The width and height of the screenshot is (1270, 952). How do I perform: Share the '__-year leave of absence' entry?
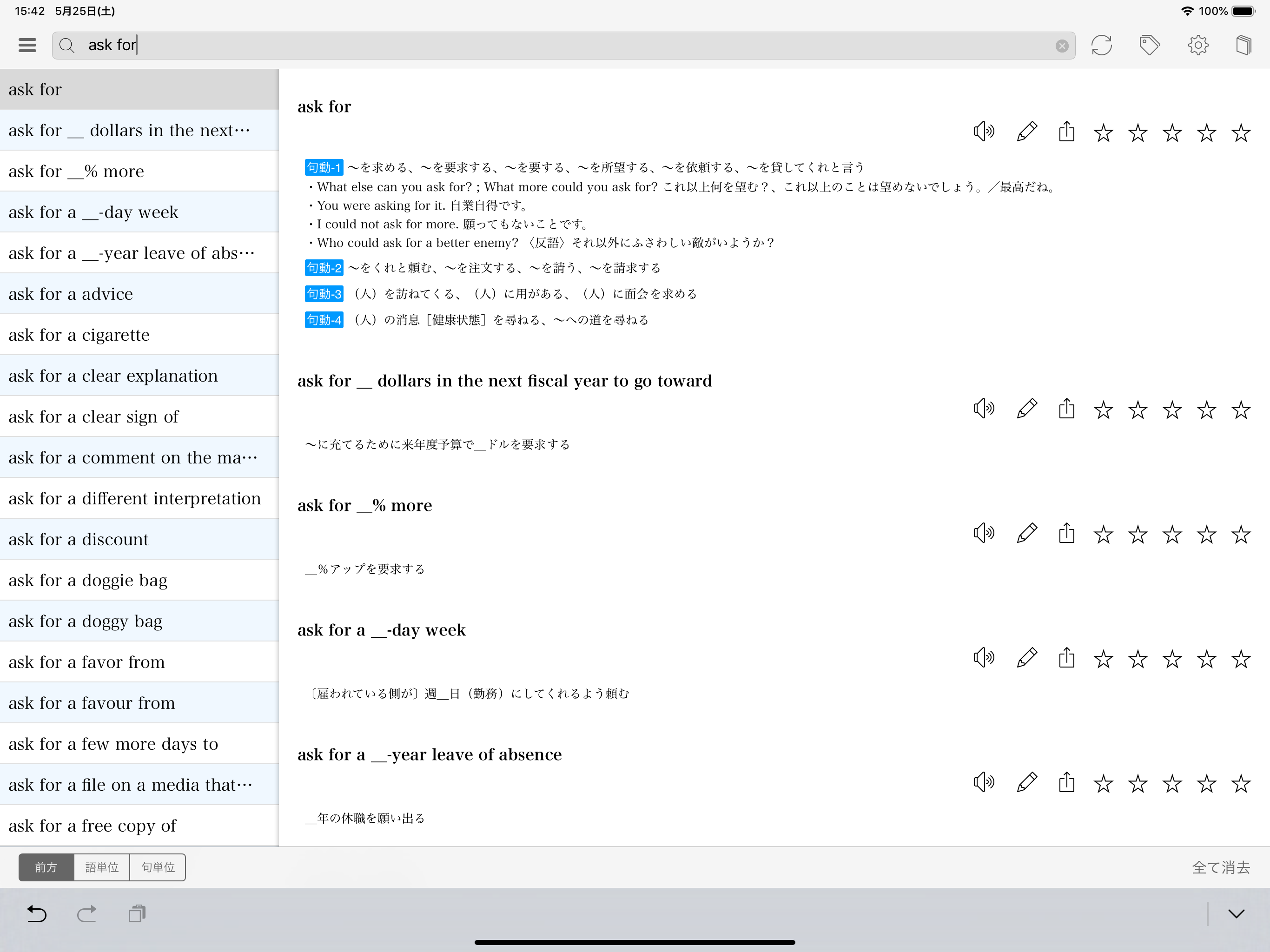pyautogui.click(x=1067, y=782)
